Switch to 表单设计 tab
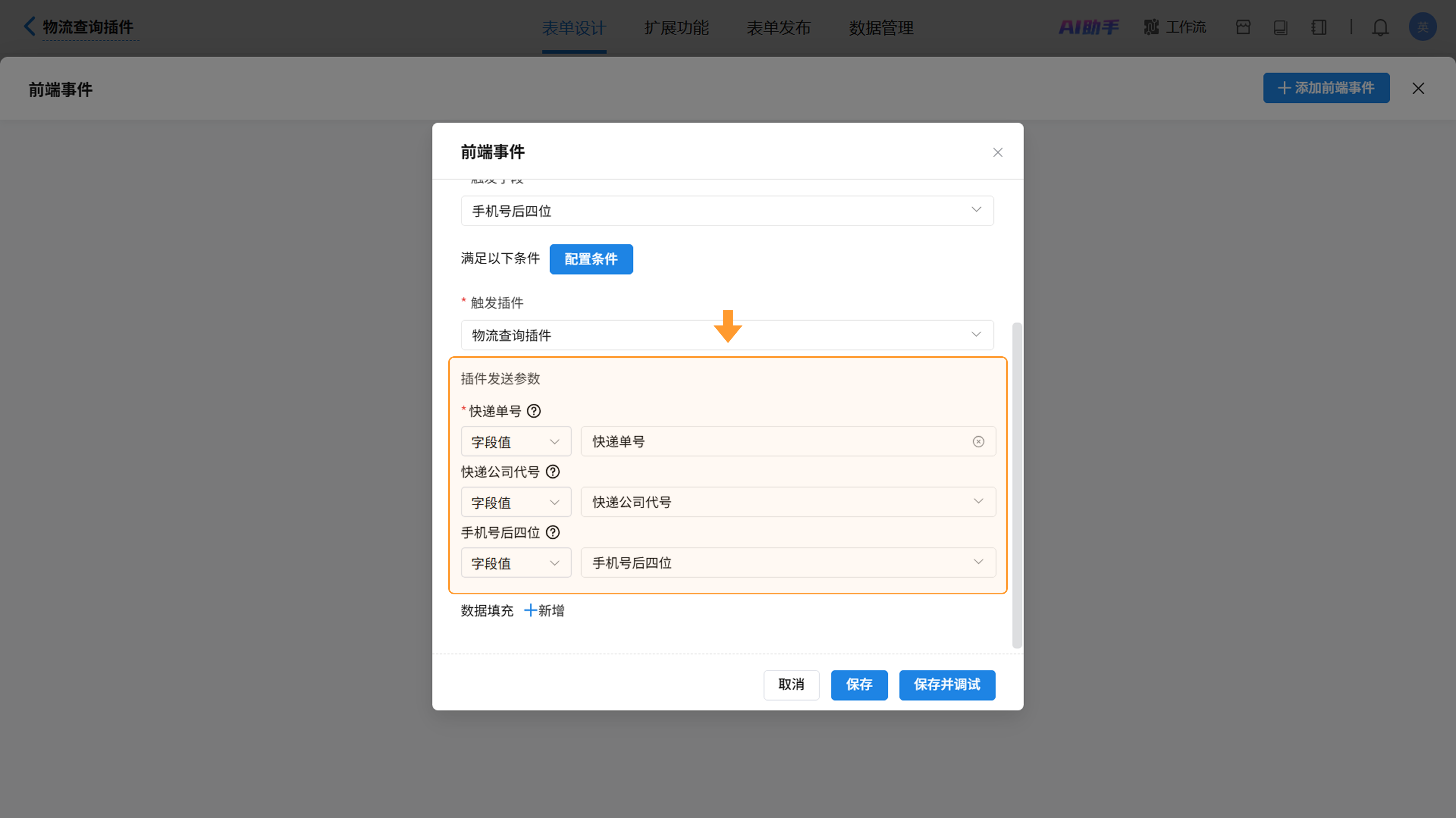Viewport: 1456px width, 818px height. 574,28
